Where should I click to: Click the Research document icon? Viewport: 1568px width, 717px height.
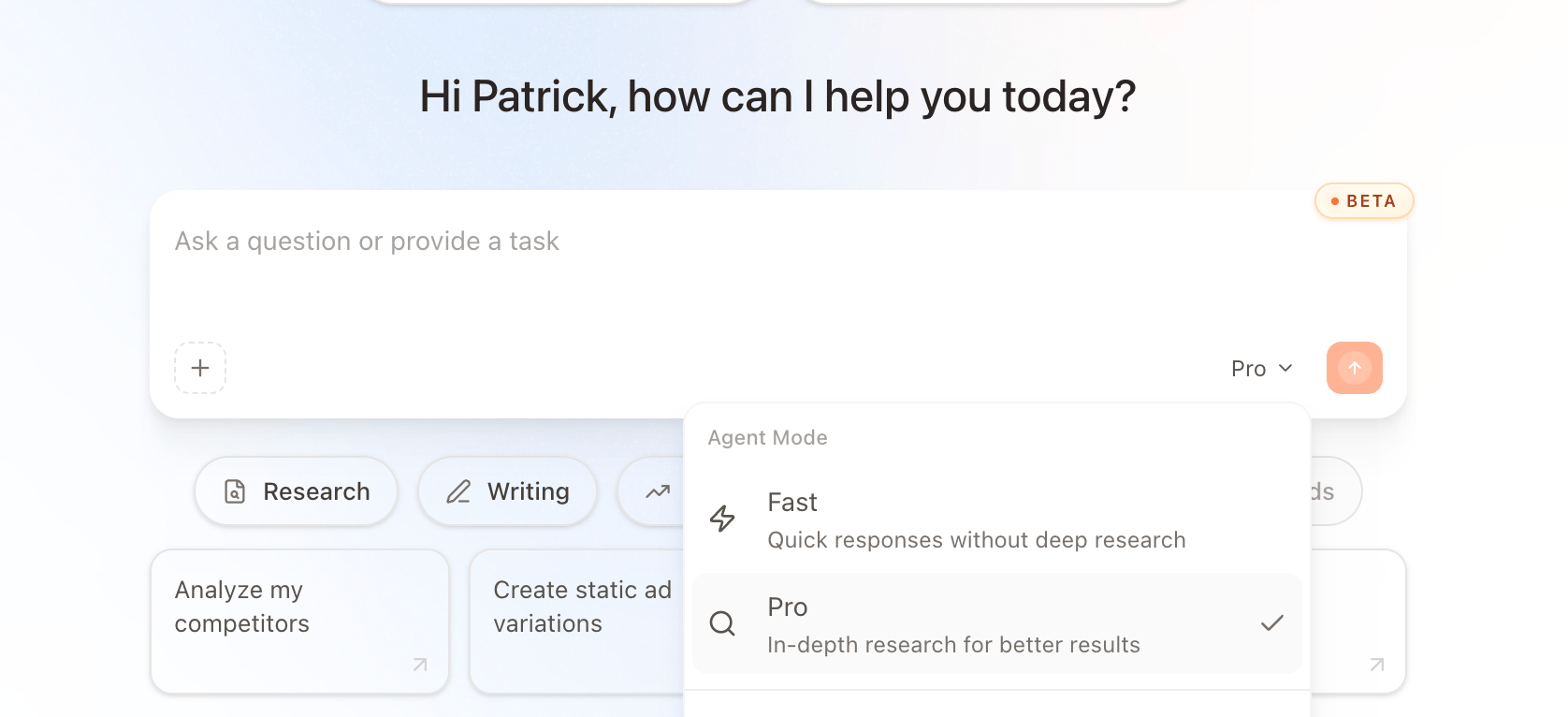235,491
